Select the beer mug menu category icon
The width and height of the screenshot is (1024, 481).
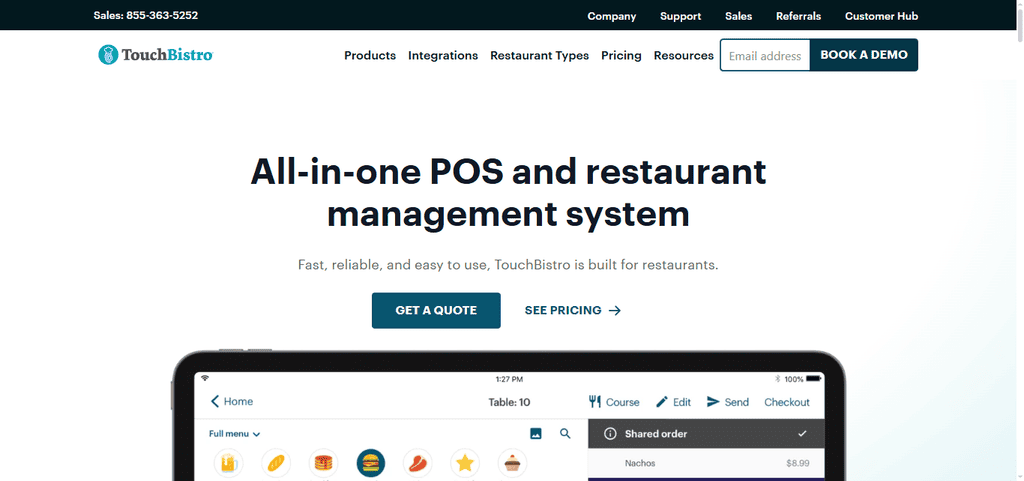coord(229,463)
